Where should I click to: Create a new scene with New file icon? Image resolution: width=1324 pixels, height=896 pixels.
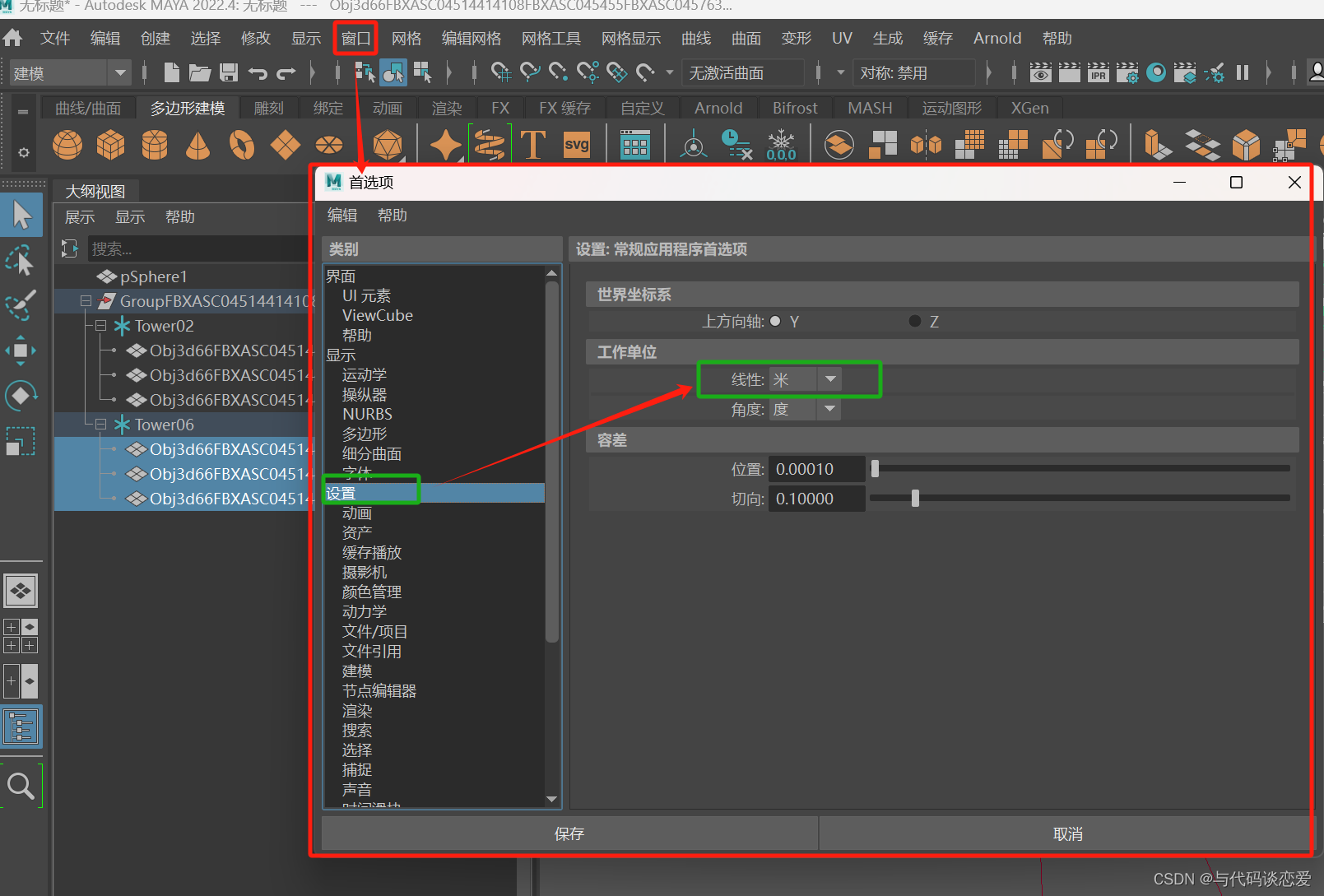pos(171,72)
